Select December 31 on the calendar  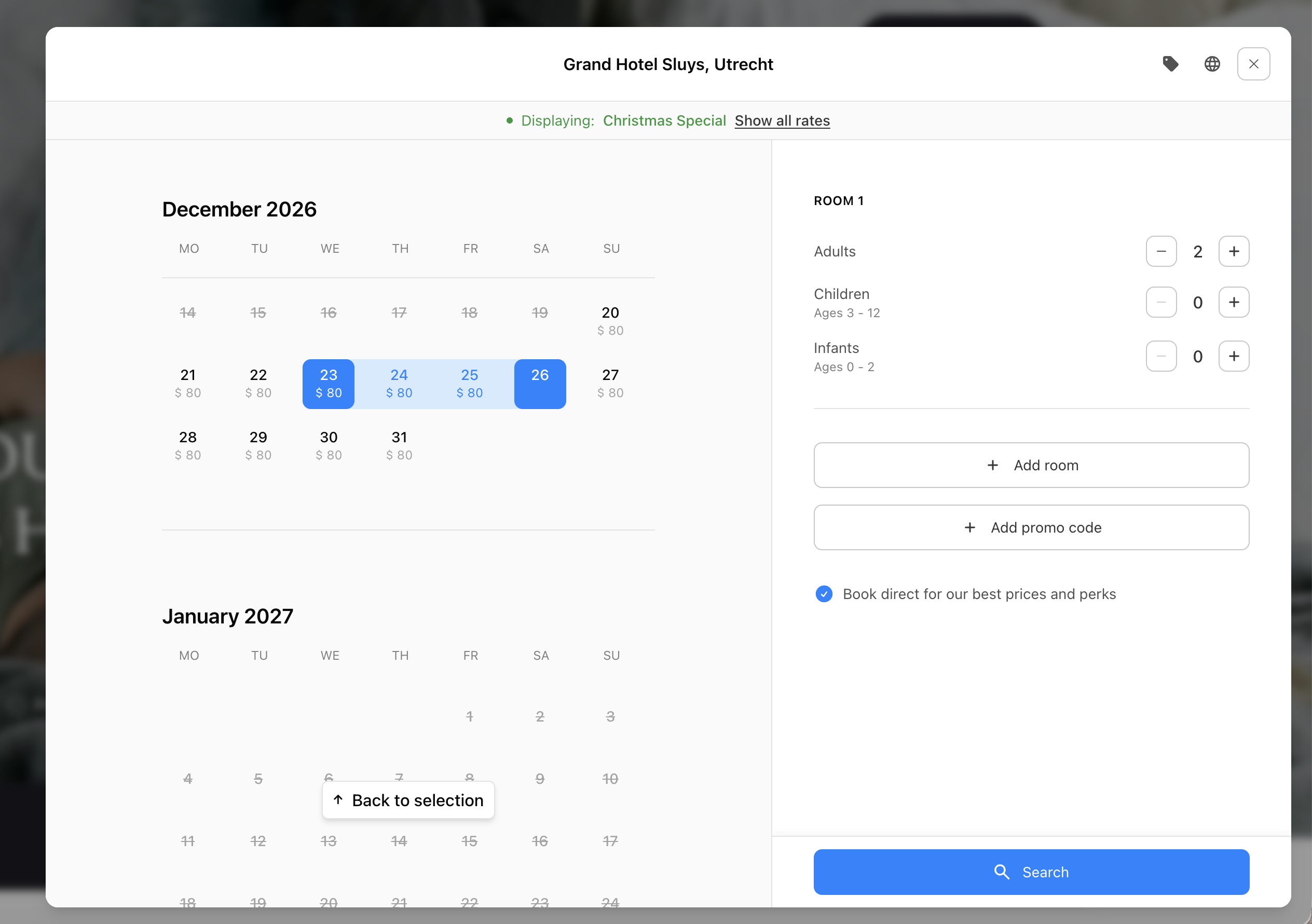pyautogui.click(x=399, y=446)
